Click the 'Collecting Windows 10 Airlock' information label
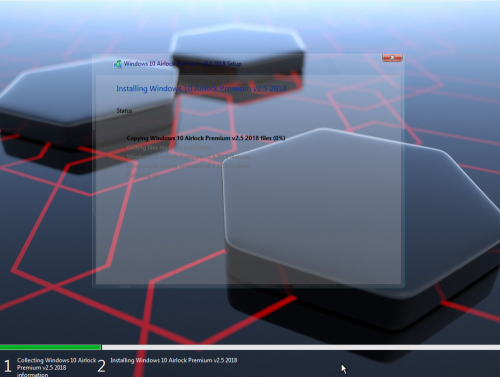 pos(56,367)
